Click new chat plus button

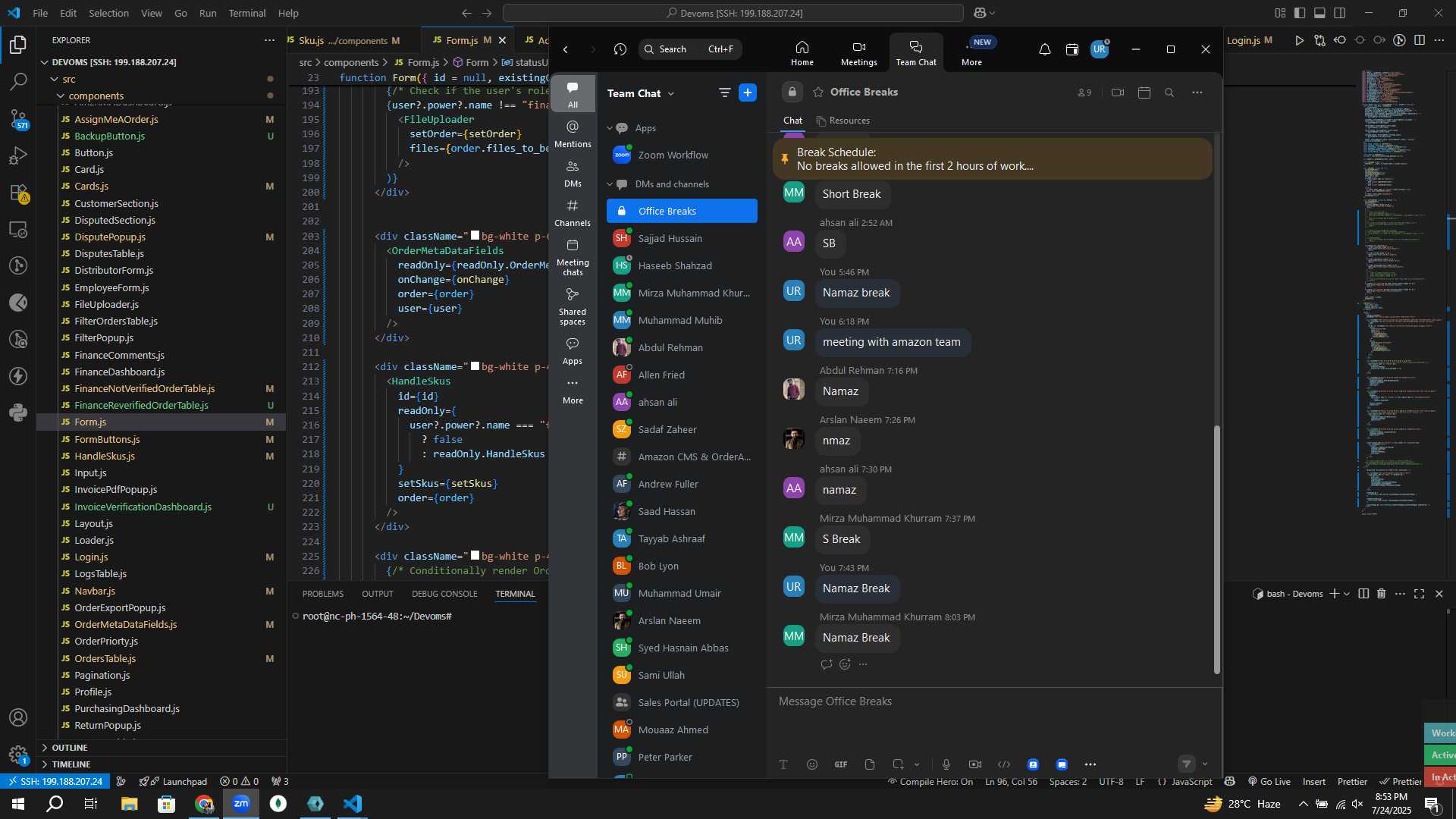coord(747,93)
